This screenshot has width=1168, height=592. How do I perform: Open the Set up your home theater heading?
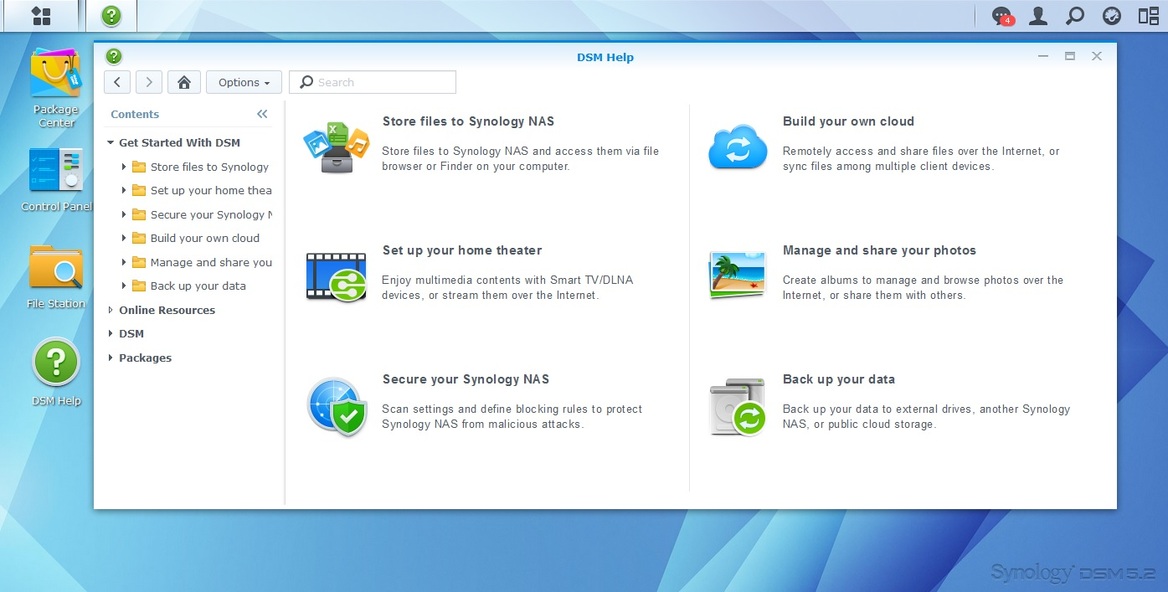point(462,250)
